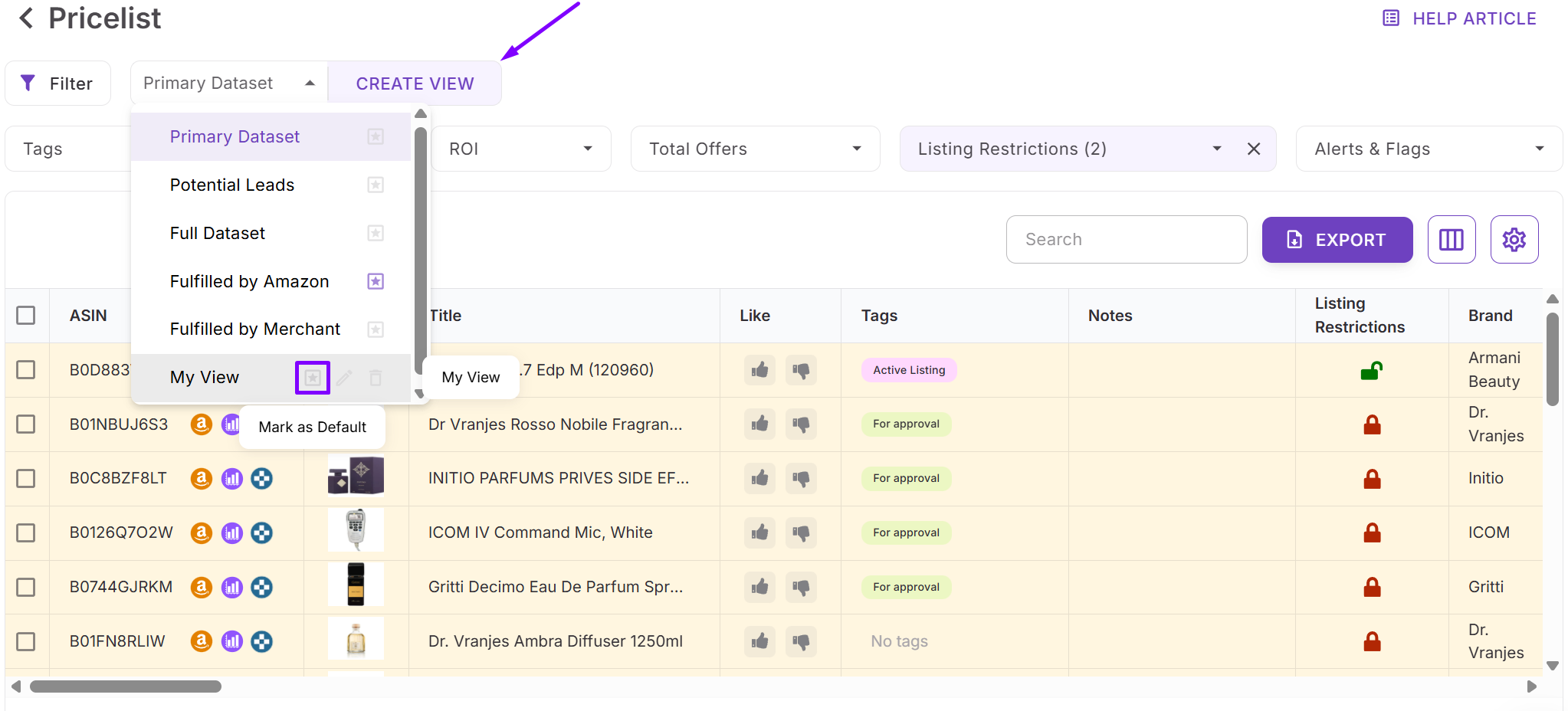Delete My View using trash icon
This screenshot has width=1568, height=711.
[x=376, y=378]
